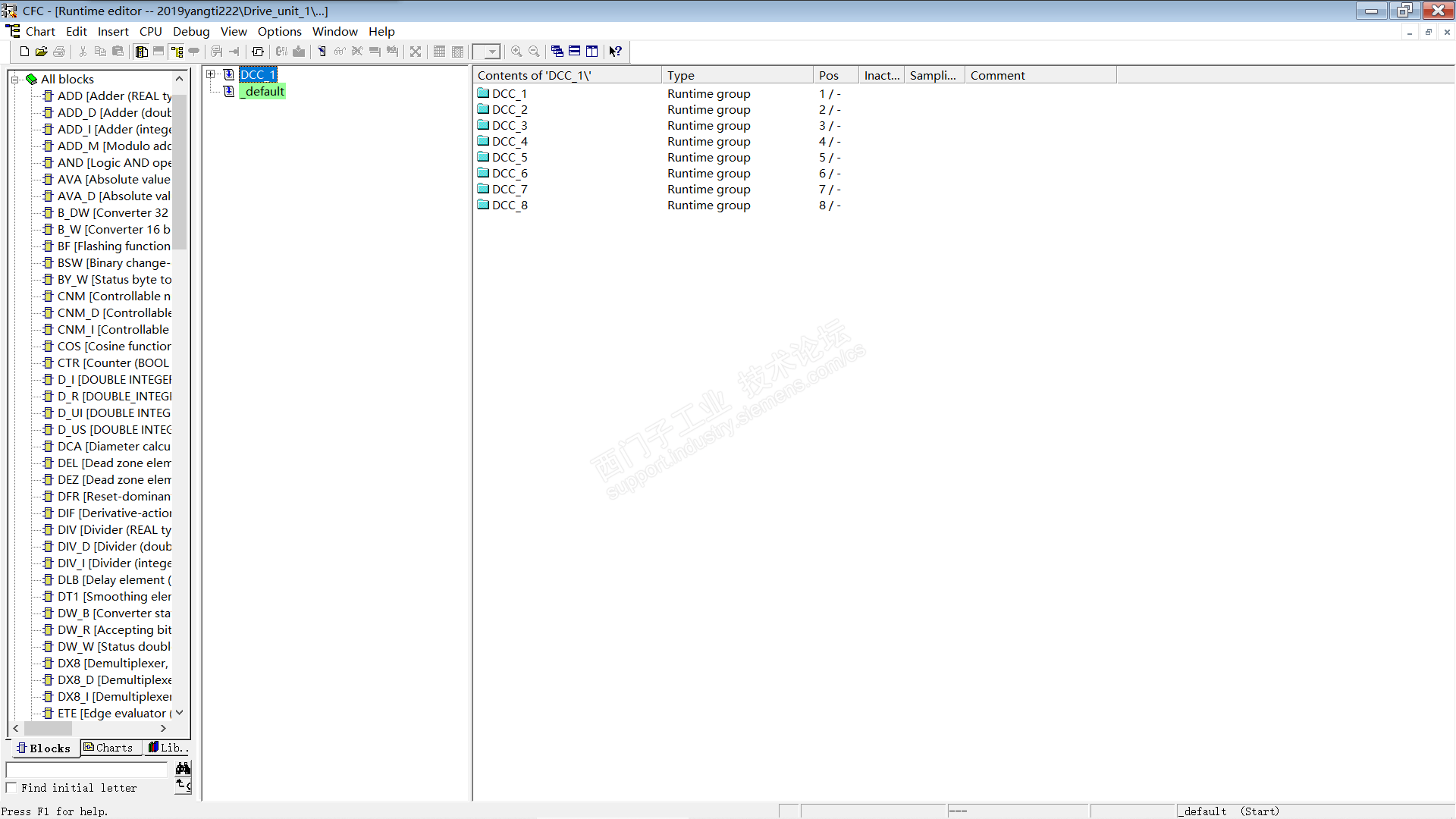Toggle the run sequence tree icon
Image resolution: width=1456 pixels, height=819 pixels.
coord(177,52)
